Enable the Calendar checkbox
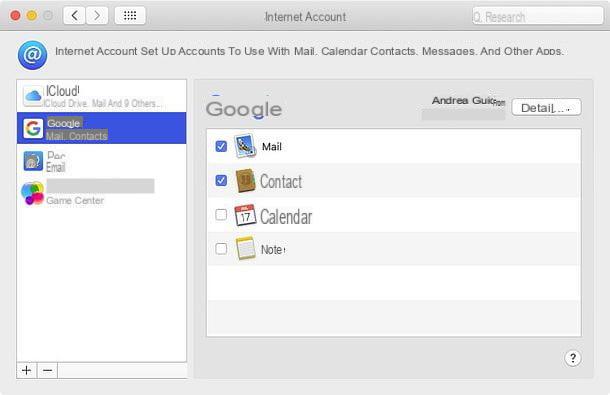This screenshot has width=610, height=395. point(221,214)
